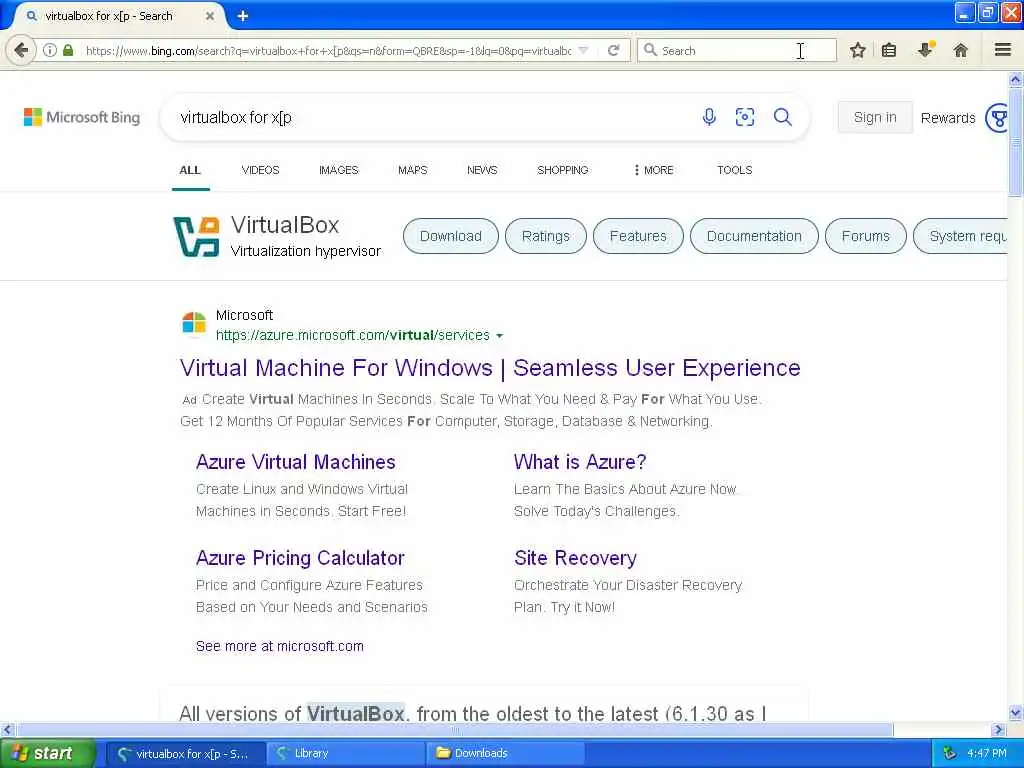Open the TOOLS option
The height and width of the screenshot is (768, 1024).
tap(735, 170)
